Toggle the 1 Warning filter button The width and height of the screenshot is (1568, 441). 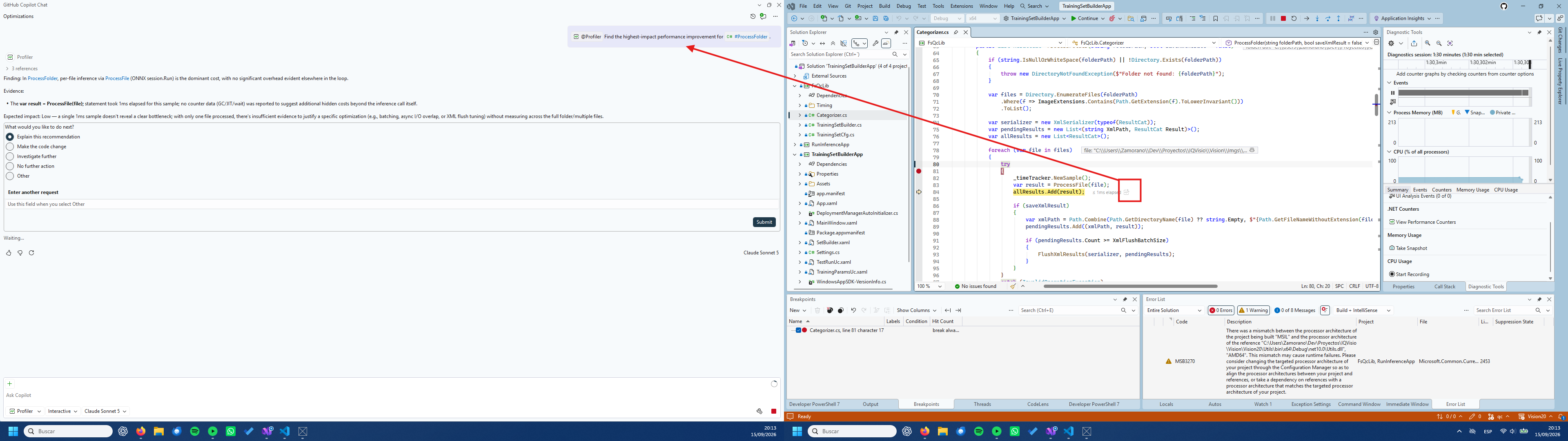[x=1253, y=310]
